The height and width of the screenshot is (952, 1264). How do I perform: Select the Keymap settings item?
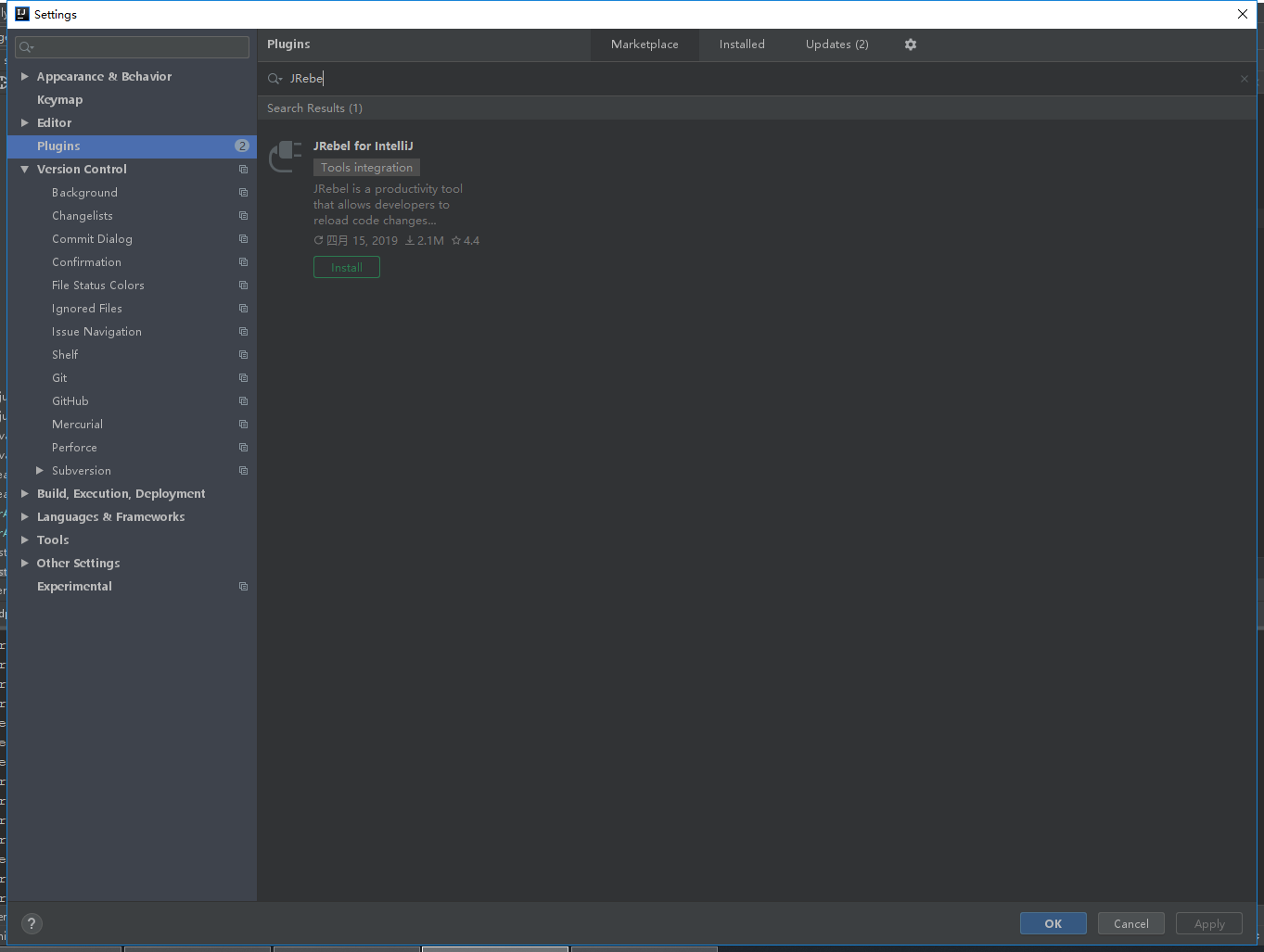tap(60, 100)
